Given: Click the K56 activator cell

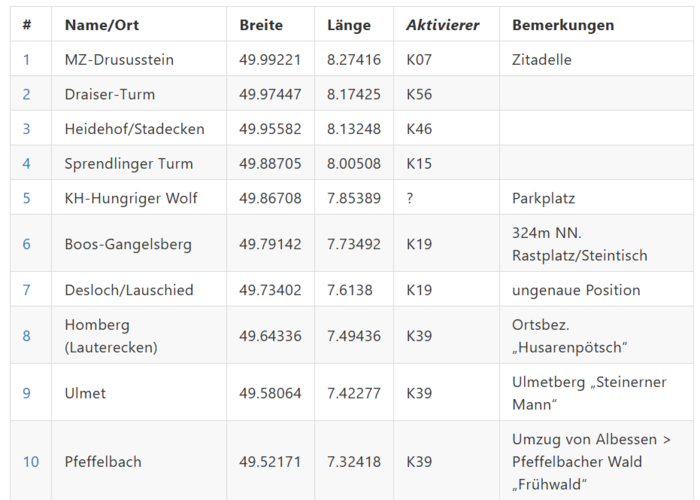Looking at the screenshot, I should [420, 95].
